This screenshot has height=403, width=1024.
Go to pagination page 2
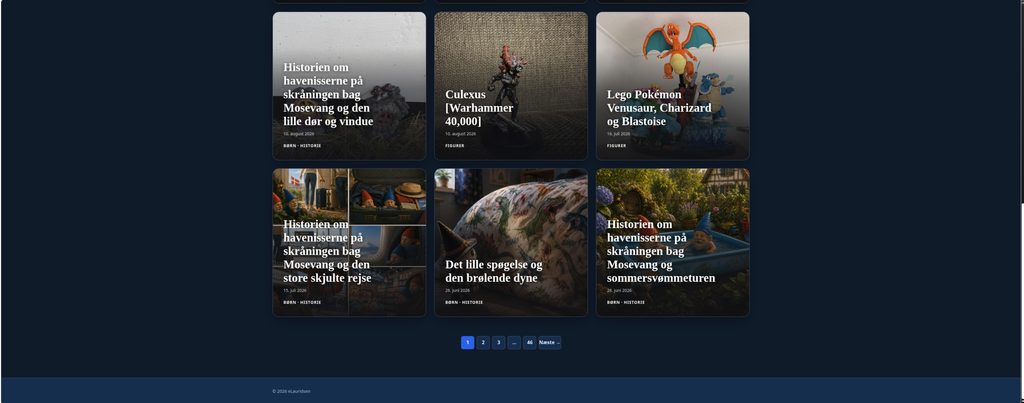point(483,342)
